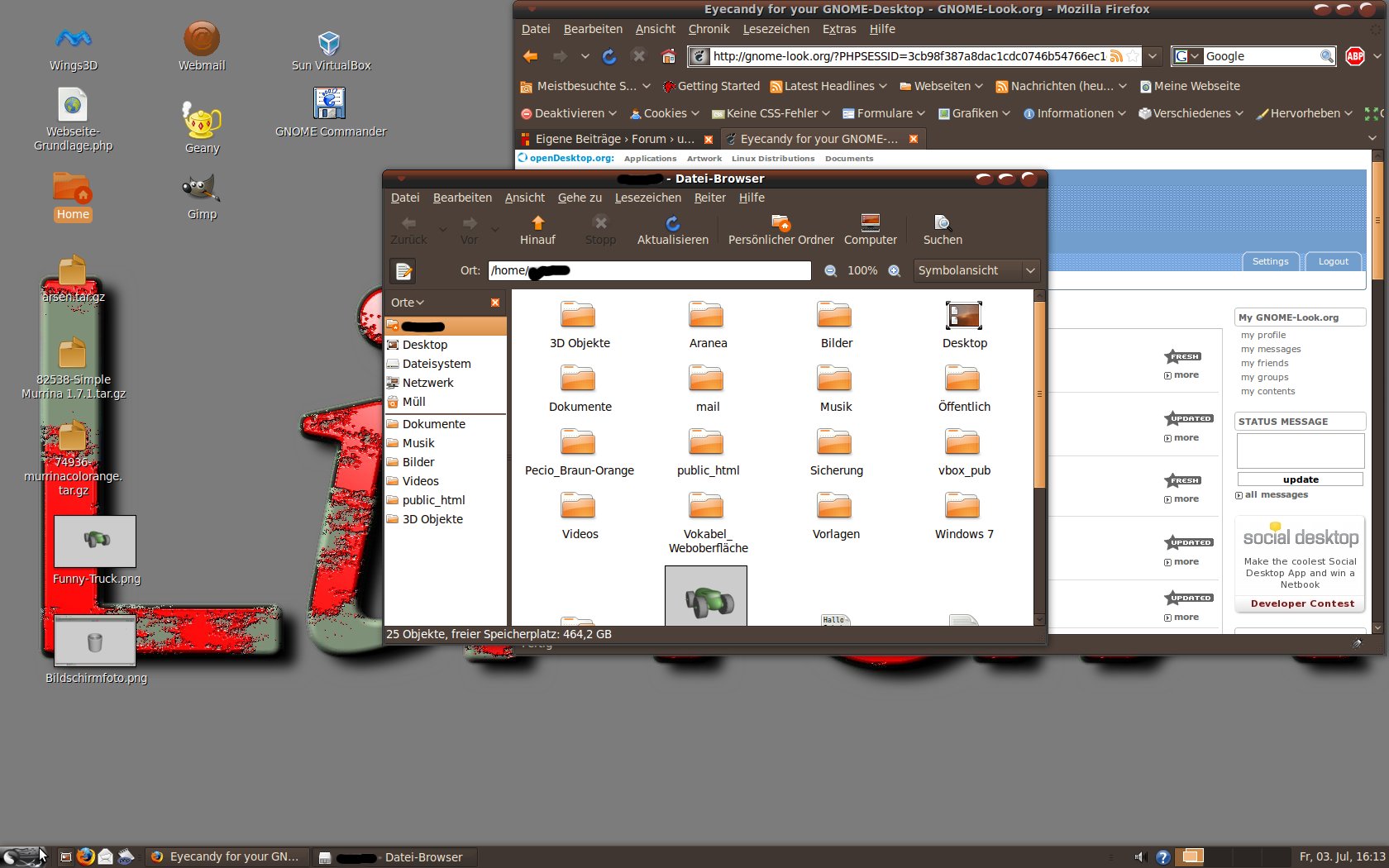Select the 3D Objekte folder icon

click(580, 325)
